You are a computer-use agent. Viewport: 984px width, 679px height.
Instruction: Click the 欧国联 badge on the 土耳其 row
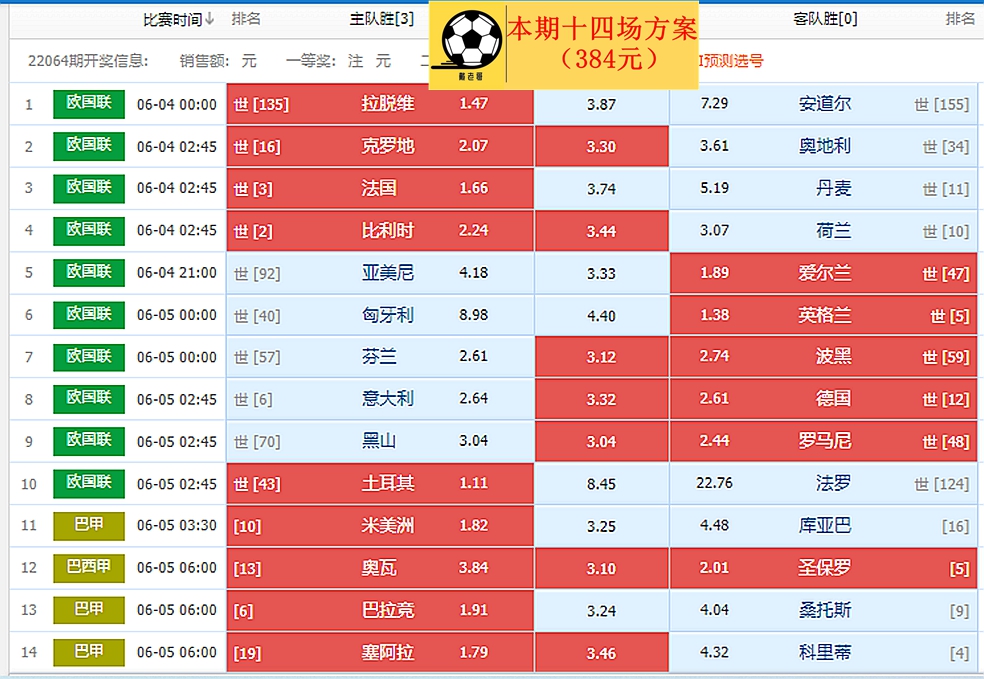88,483
